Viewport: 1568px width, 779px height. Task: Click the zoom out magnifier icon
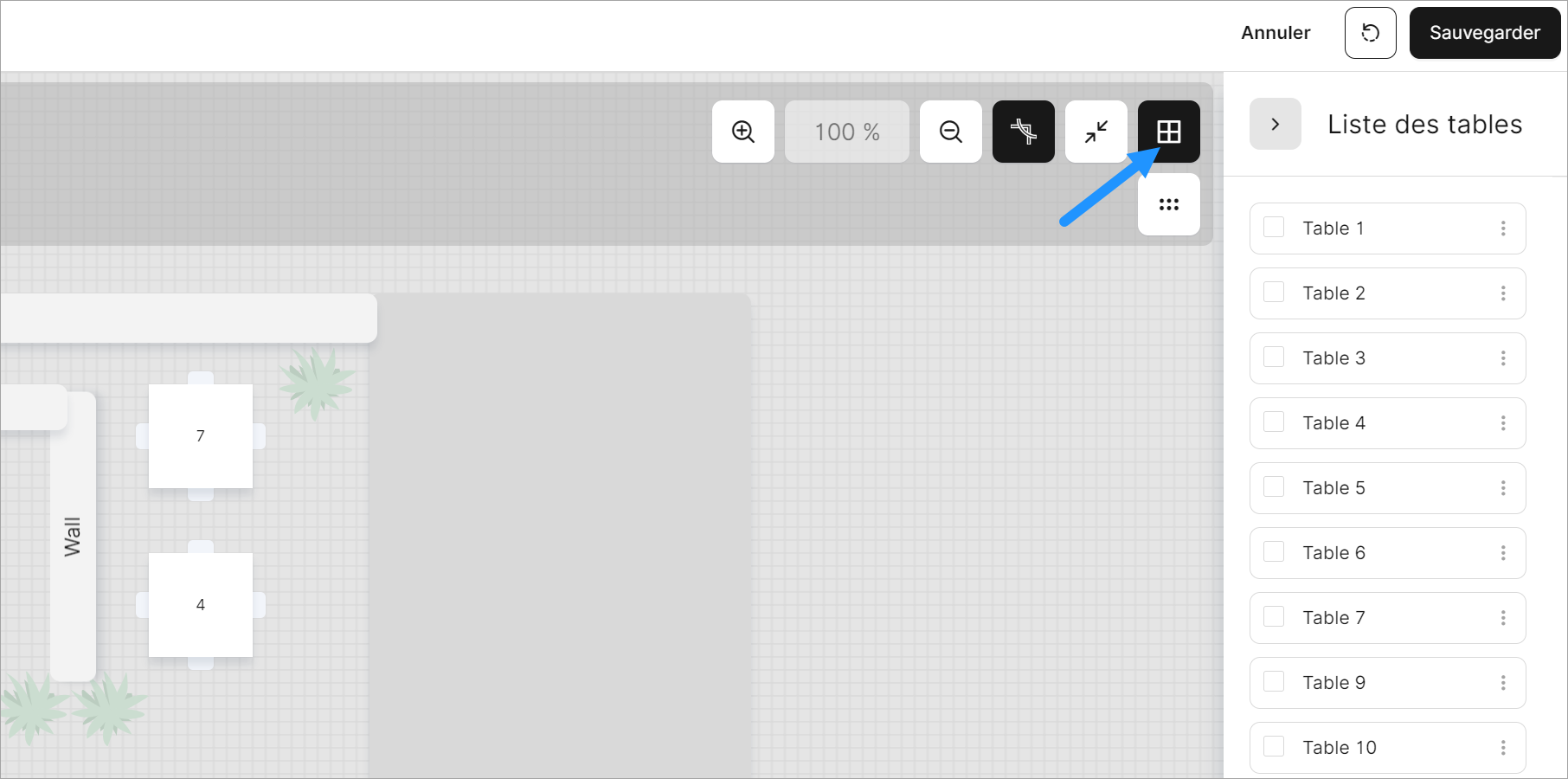pos(951,132)
